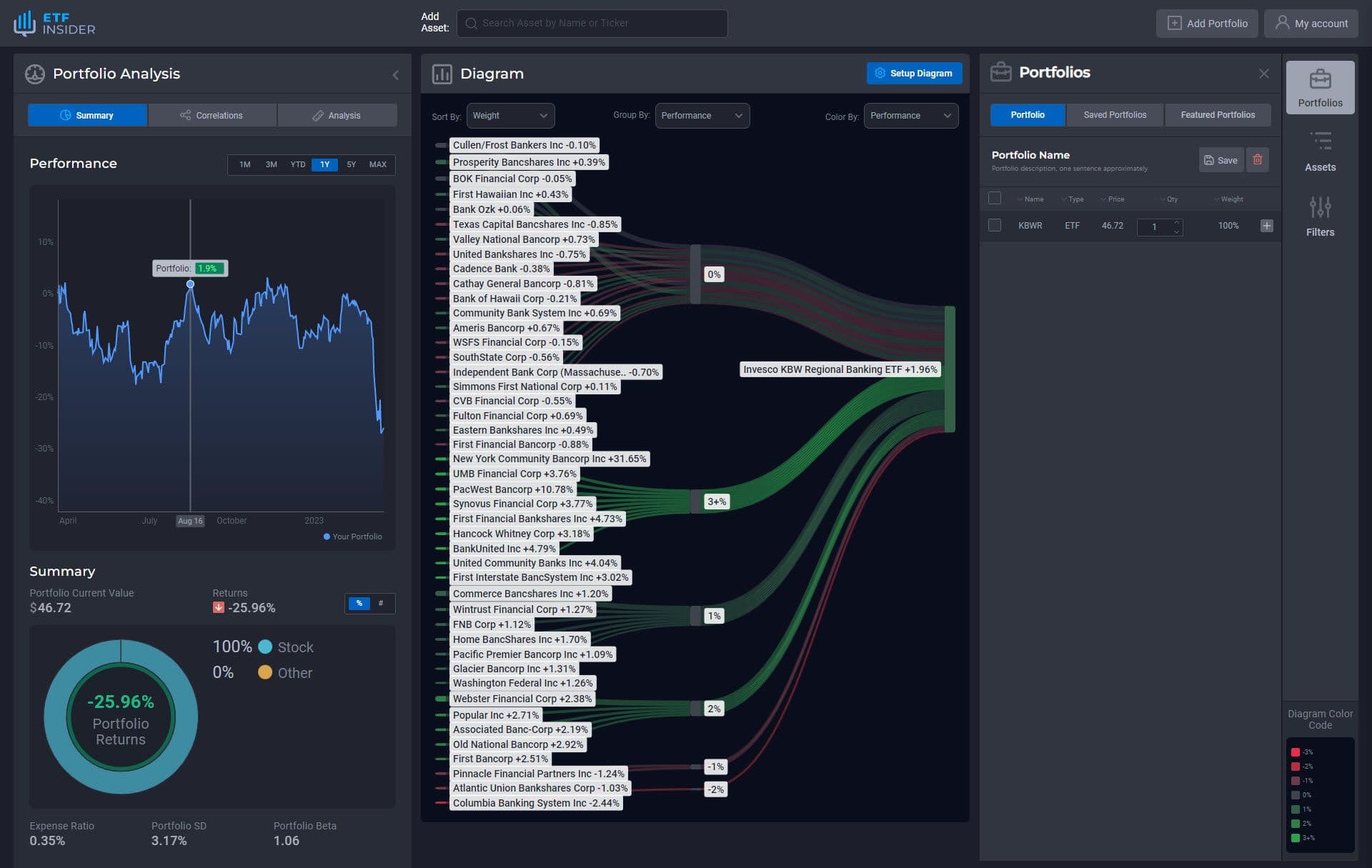Open the Filters sidebar item

coord(1320,216)
